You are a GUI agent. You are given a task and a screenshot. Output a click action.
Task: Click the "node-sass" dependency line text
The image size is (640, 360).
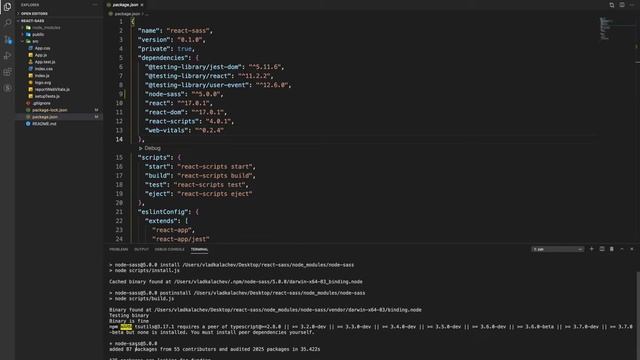point(184,94)
